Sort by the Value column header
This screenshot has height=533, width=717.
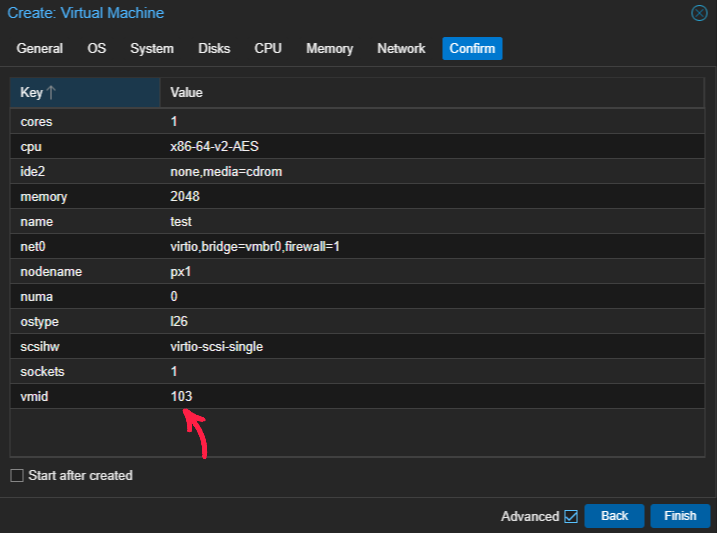click(186, 93)
